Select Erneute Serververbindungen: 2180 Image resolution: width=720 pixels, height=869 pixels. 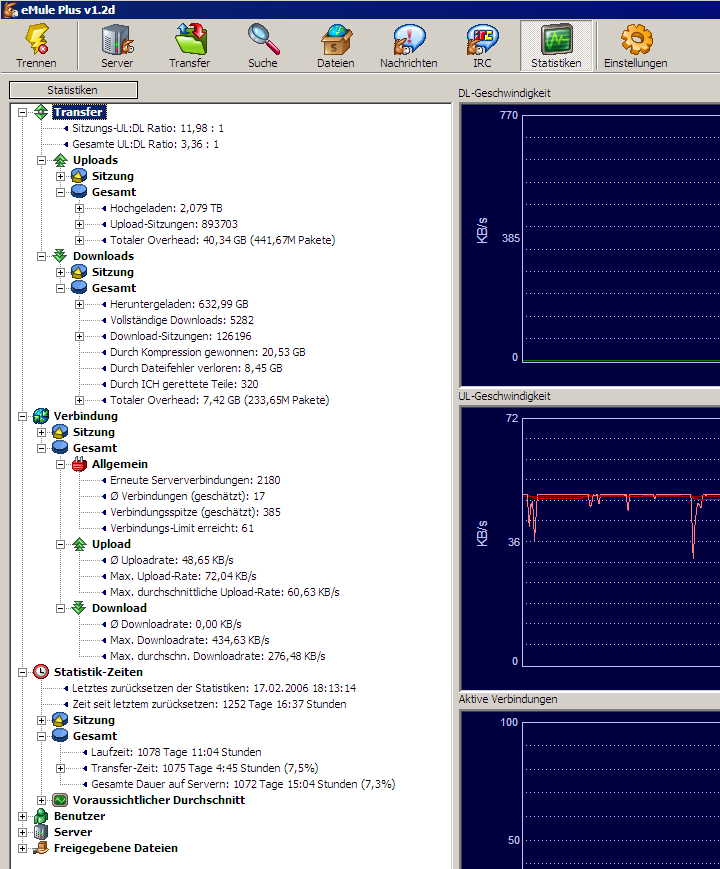coord(195,480)
